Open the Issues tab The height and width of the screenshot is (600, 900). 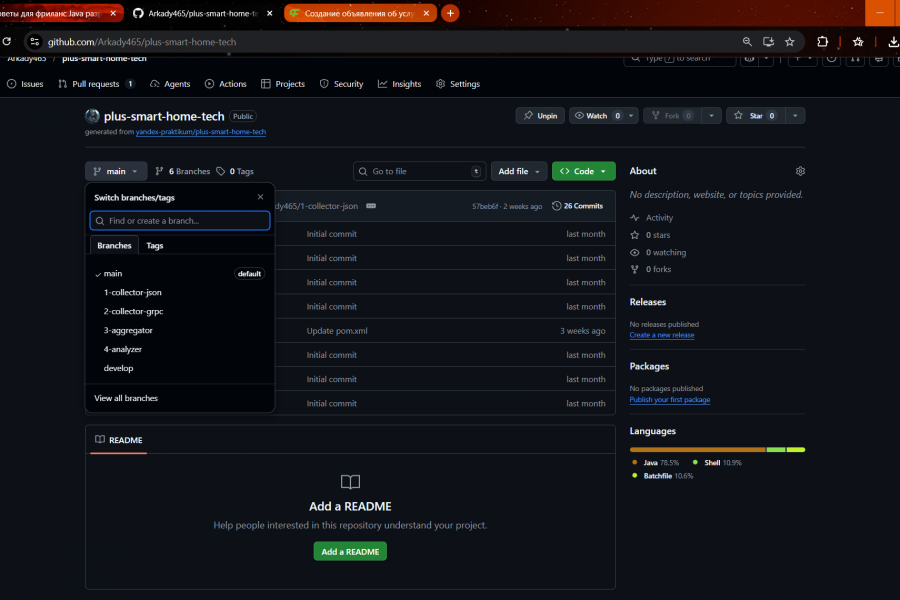tap(25, 84)
